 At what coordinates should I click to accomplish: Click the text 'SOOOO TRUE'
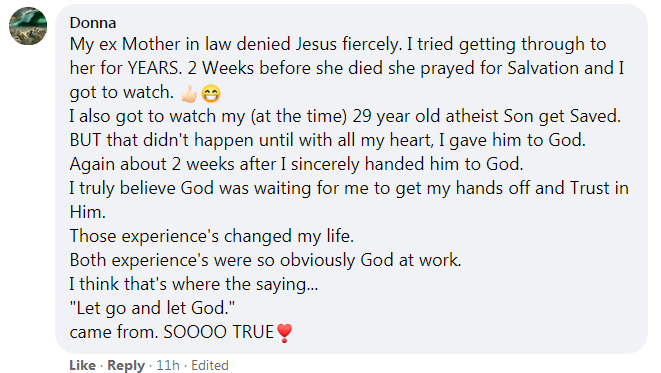point(219,333)
